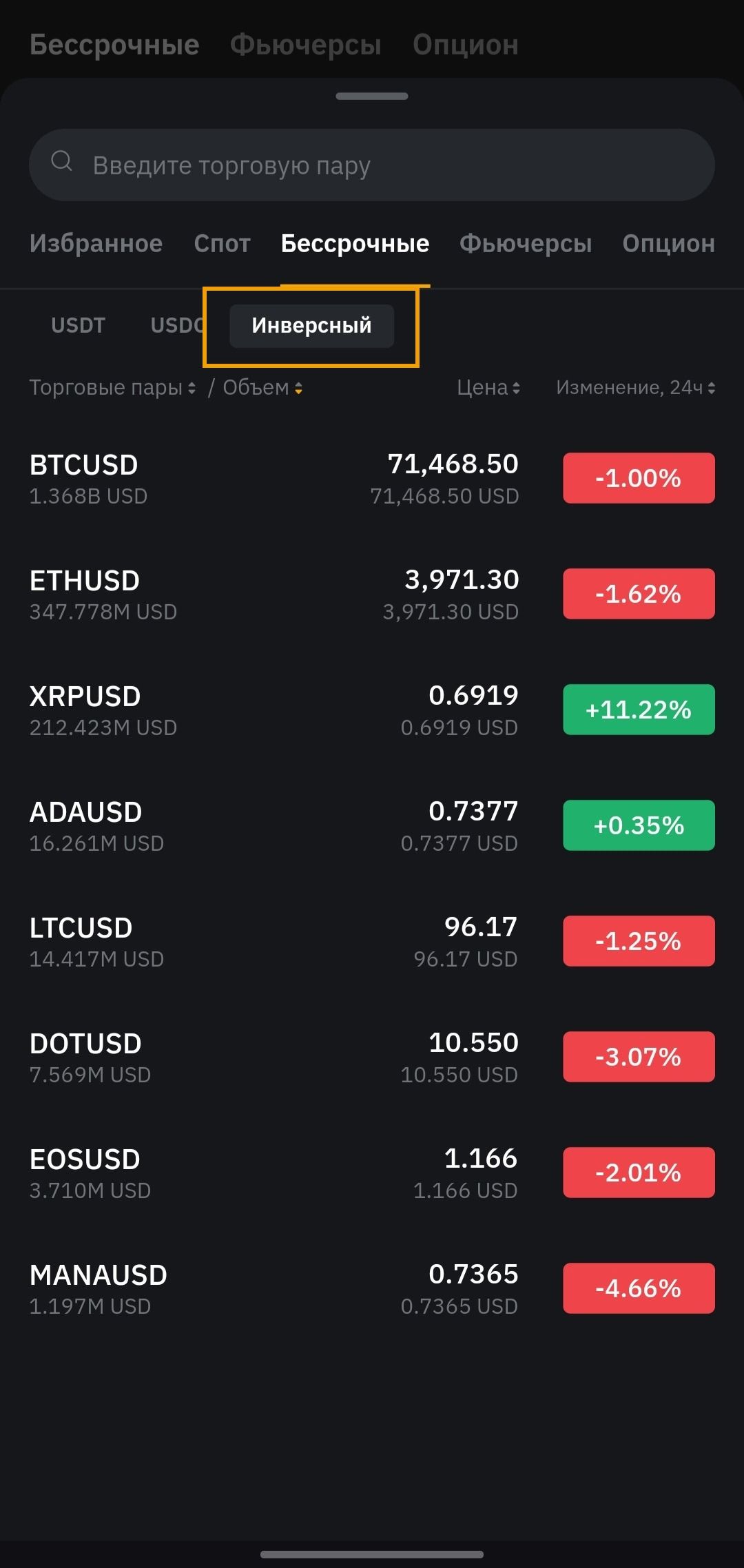Tap the search magnifier icon
Viewport: 744px width, 1568px height.
click(62, 162)
